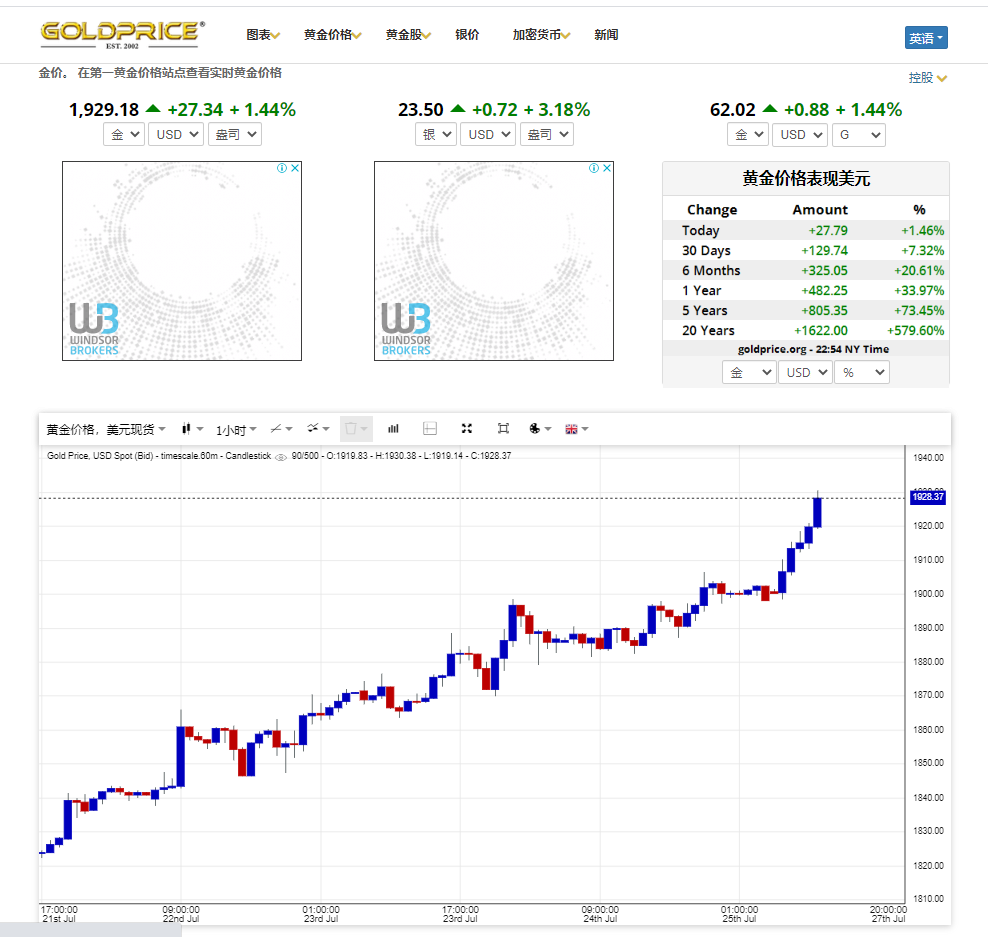The height and width of the screenshot is (937, 988).
Task: Select the candlestick chart type icon
Action: tap(186, 428)
